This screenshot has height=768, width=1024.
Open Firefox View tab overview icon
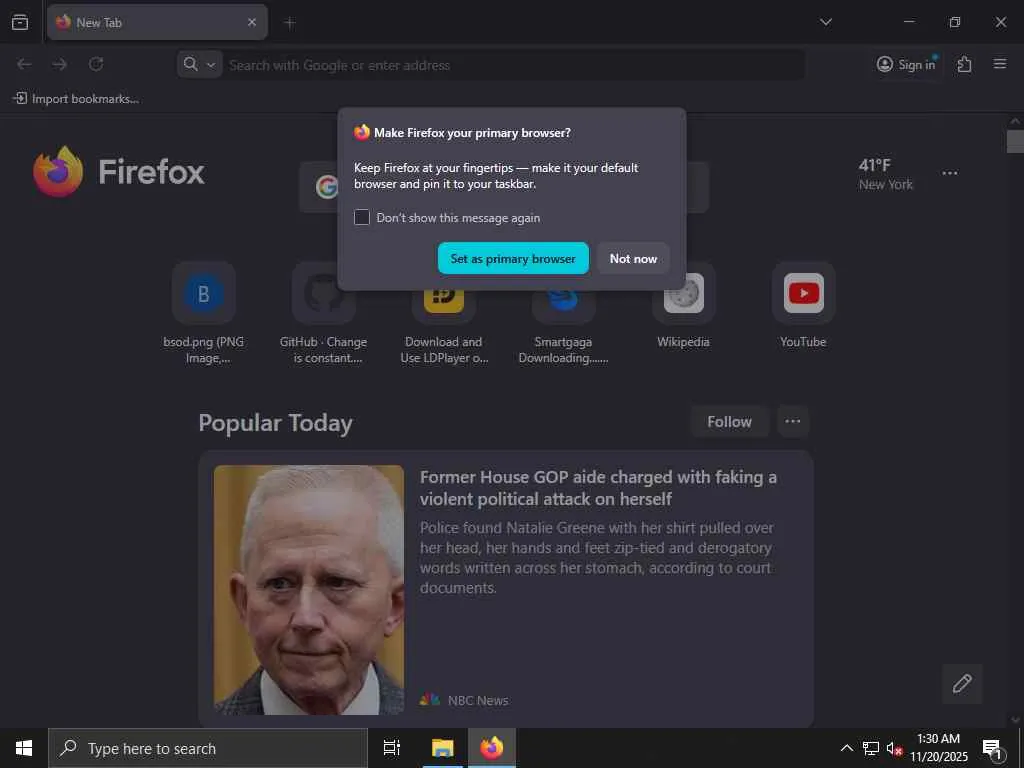(x=20, y=22)
